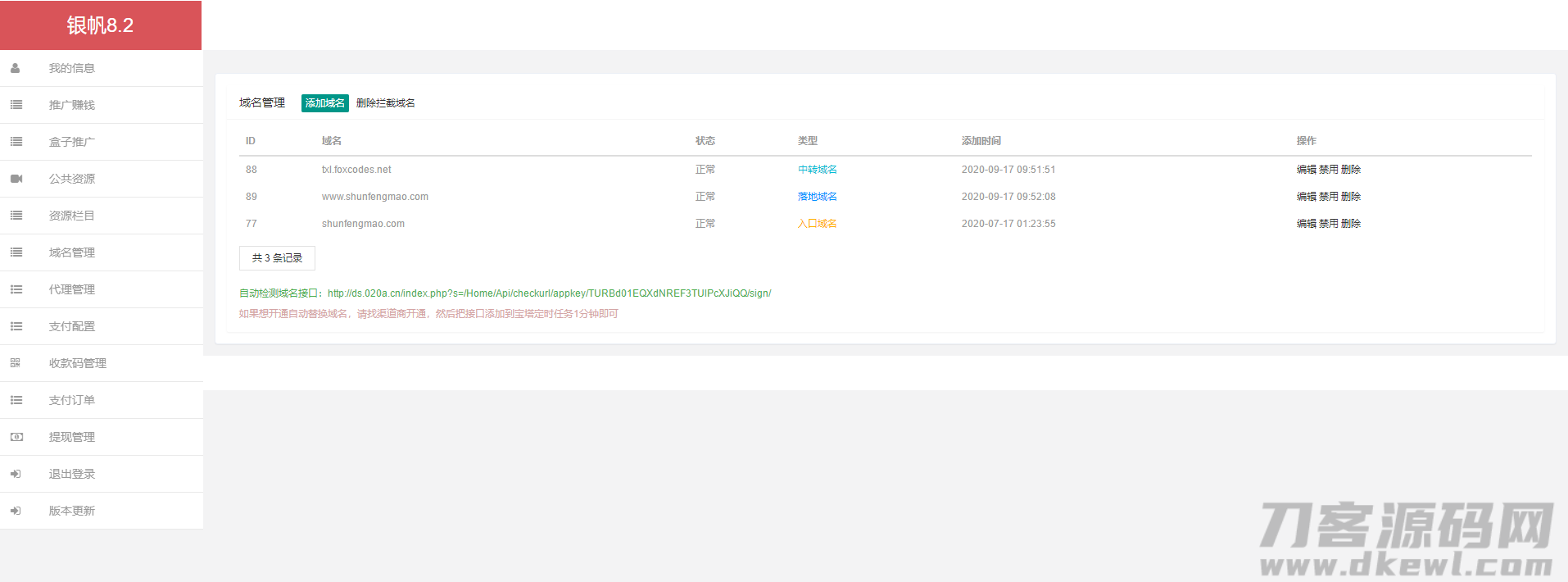Edit the txl.foxcodes.net domain row
The width and height of the screenshot is (1568, 582).
pos(1306,170)
